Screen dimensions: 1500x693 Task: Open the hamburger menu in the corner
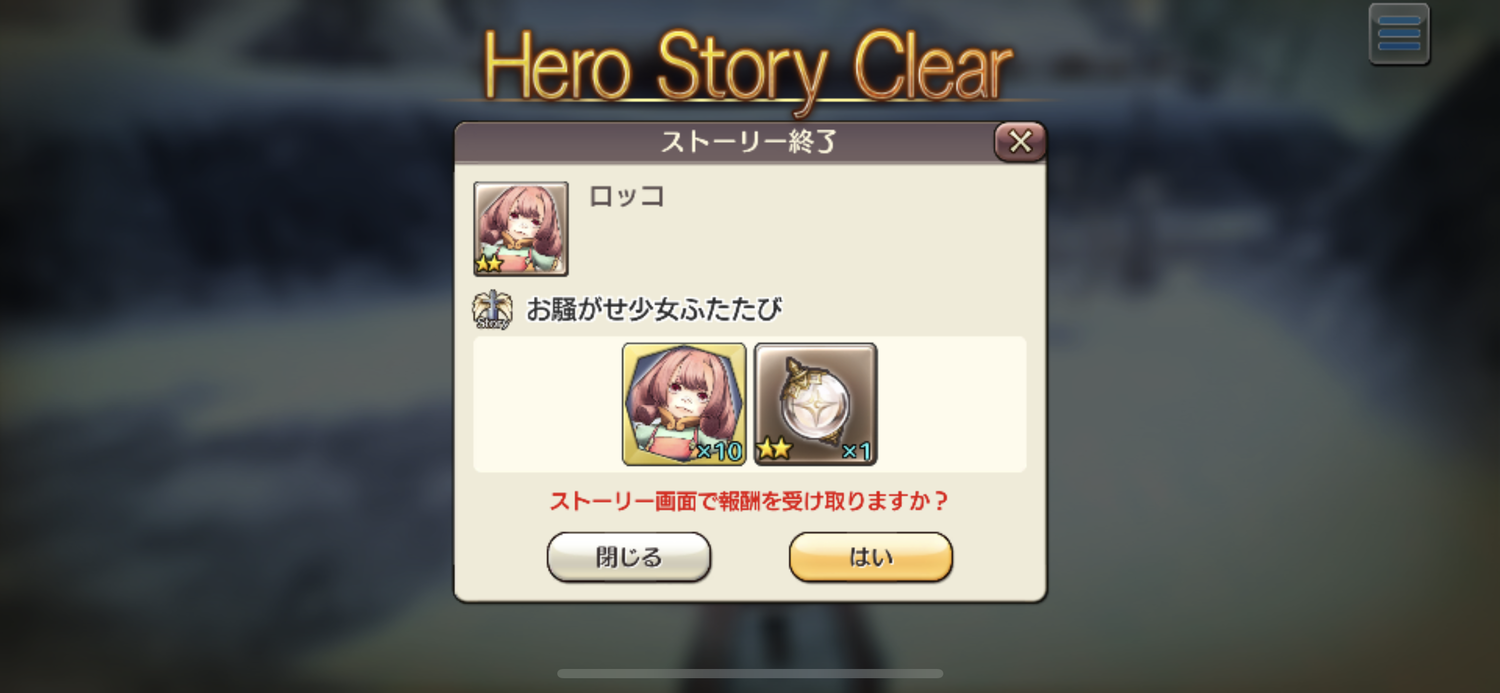click(1398, 34)
